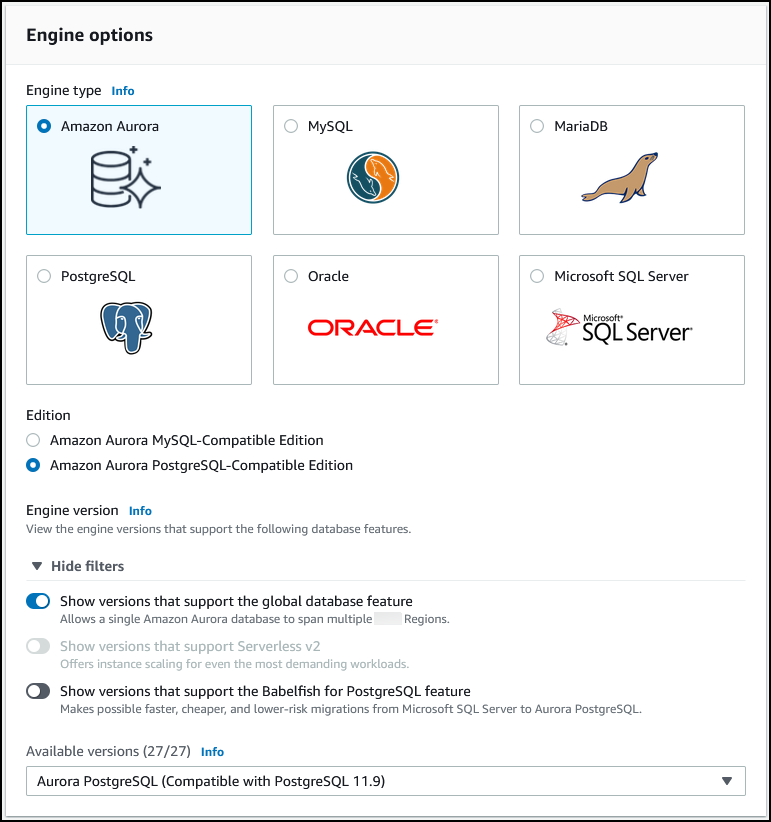This screenshot has height=822, width=771.
Task: Open the Info link next to Engine type
Action: click(x=122, y=91)
